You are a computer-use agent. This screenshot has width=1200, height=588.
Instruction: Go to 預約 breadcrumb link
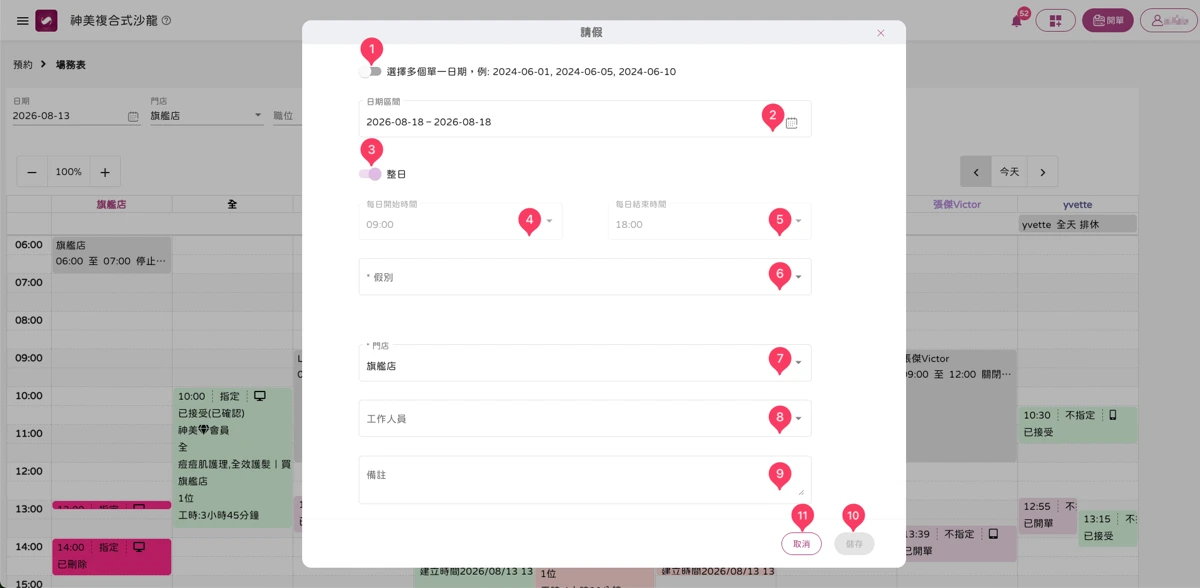pyautogui.click(x=23, y=64)
